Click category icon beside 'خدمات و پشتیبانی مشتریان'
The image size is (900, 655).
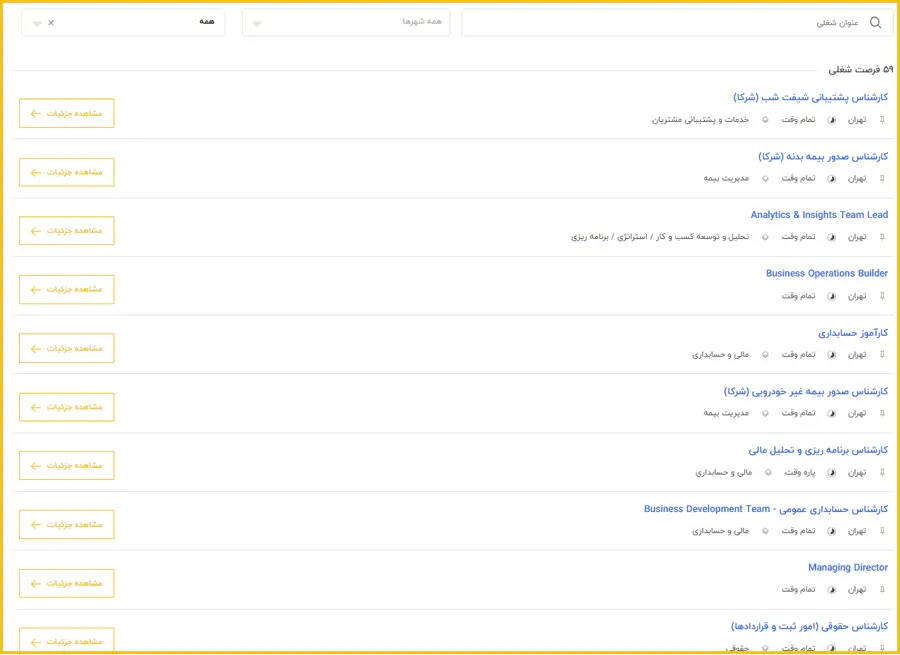(x=765, y=120)
